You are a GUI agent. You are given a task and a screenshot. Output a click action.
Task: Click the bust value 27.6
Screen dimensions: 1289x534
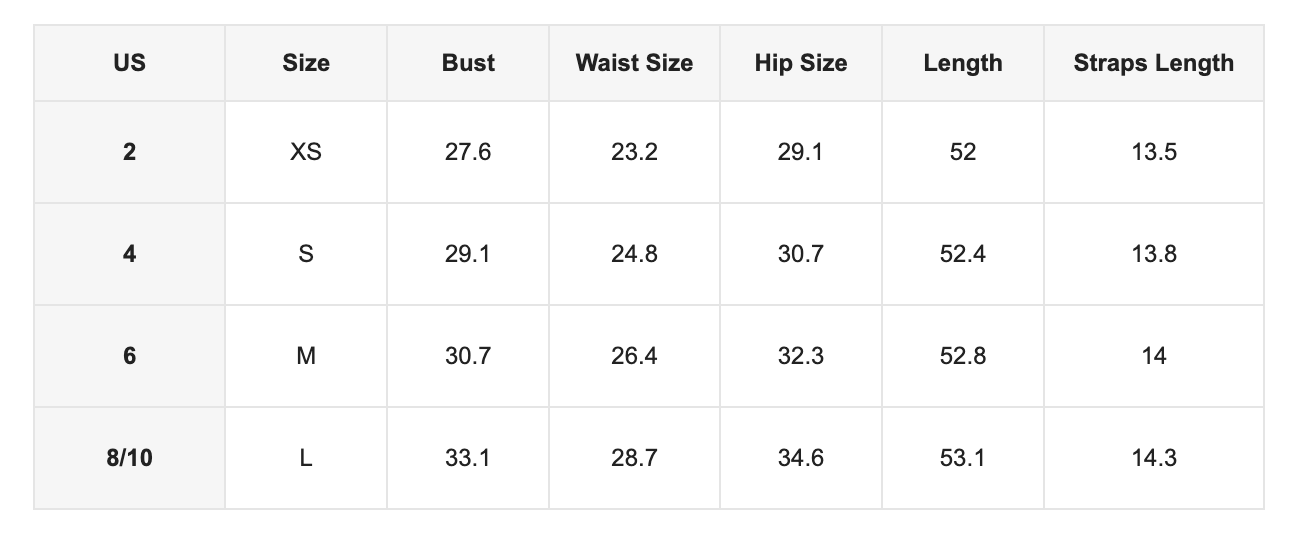click(x=468, y=152)
